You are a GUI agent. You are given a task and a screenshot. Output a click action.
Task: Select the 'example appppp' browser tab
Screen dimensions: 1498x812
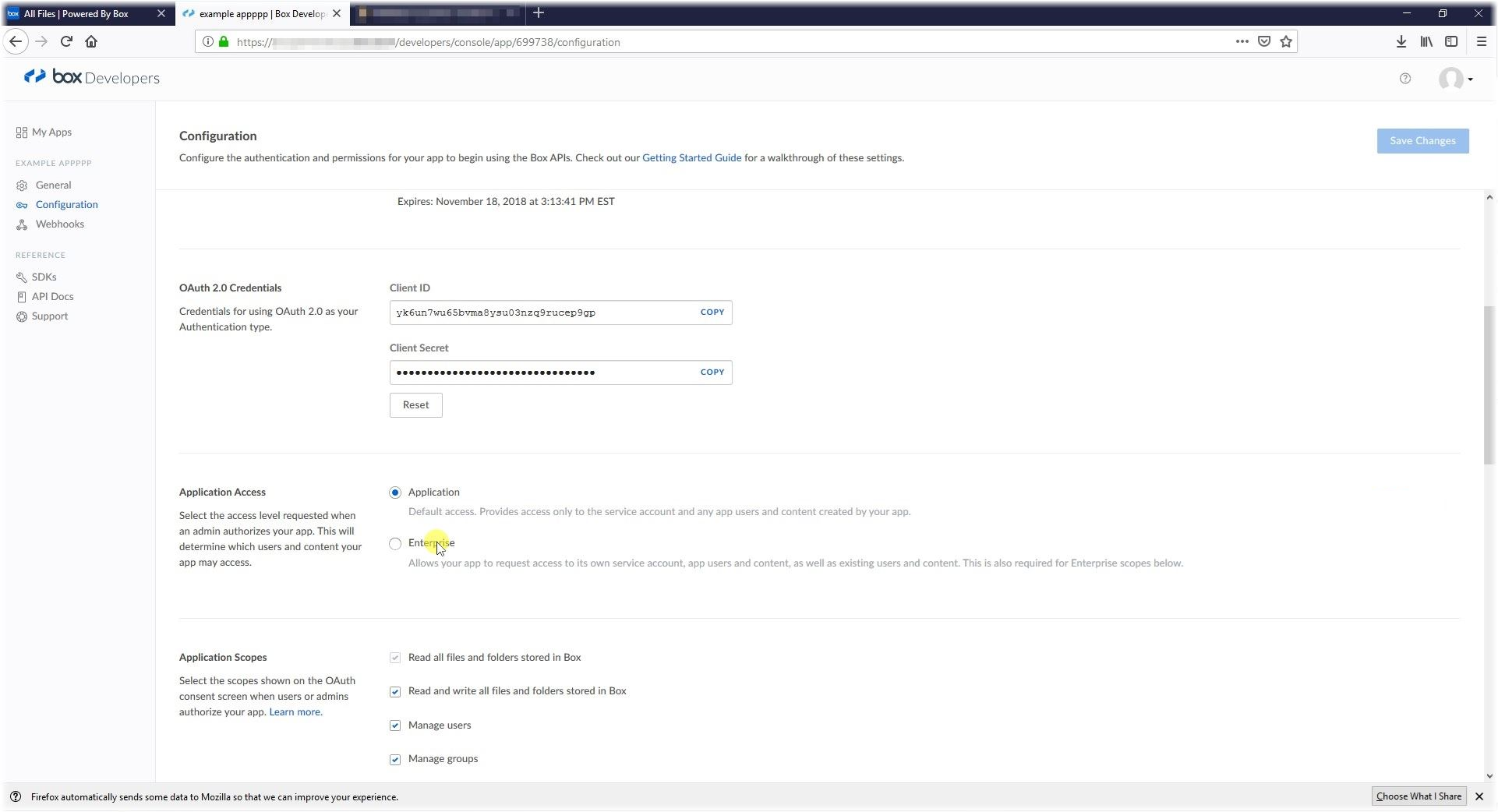(x=262, y=13)
